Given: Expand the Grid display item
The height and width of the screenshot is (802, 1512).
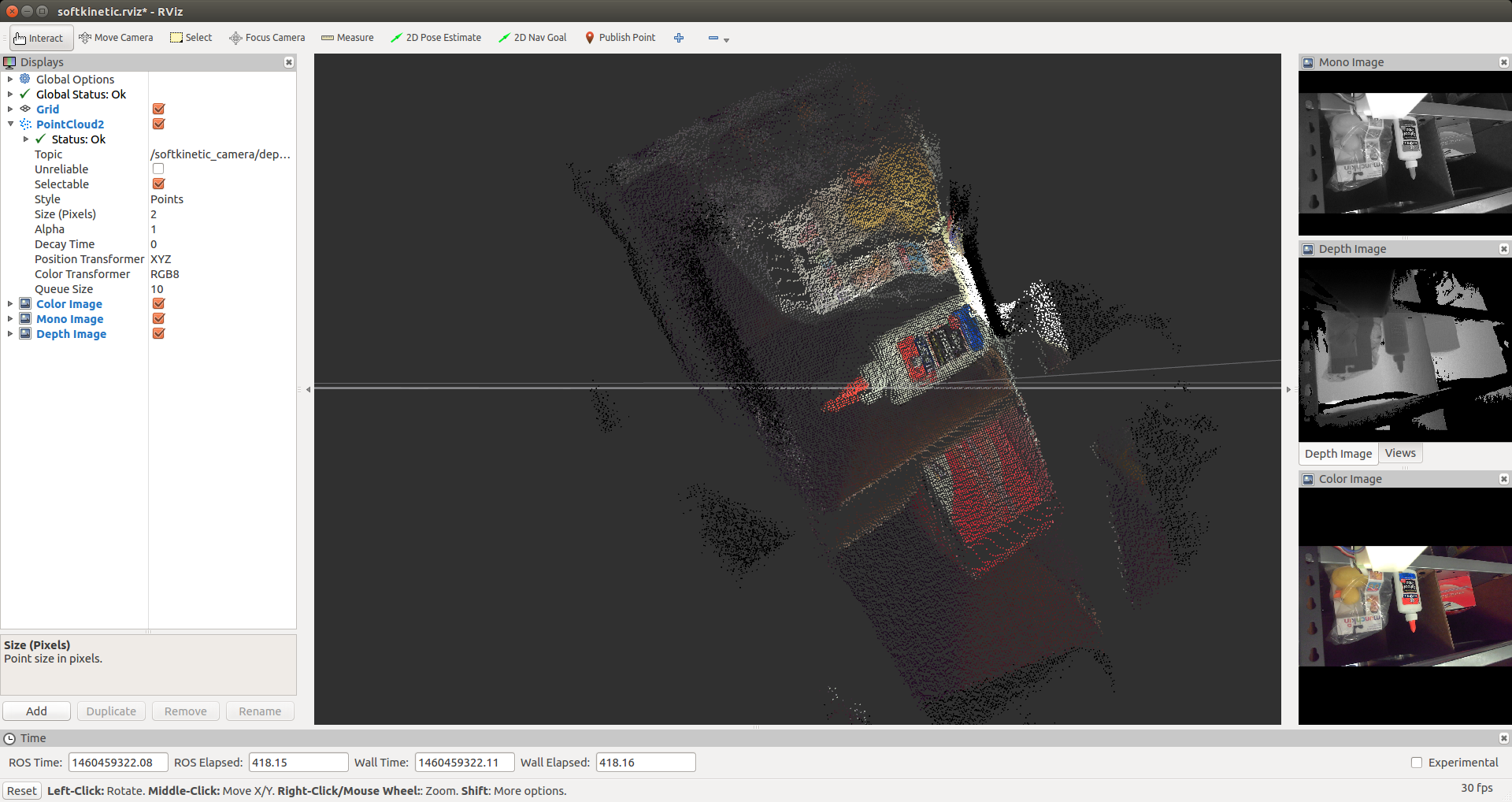Looking at the screenshot, I should (10, 109).
